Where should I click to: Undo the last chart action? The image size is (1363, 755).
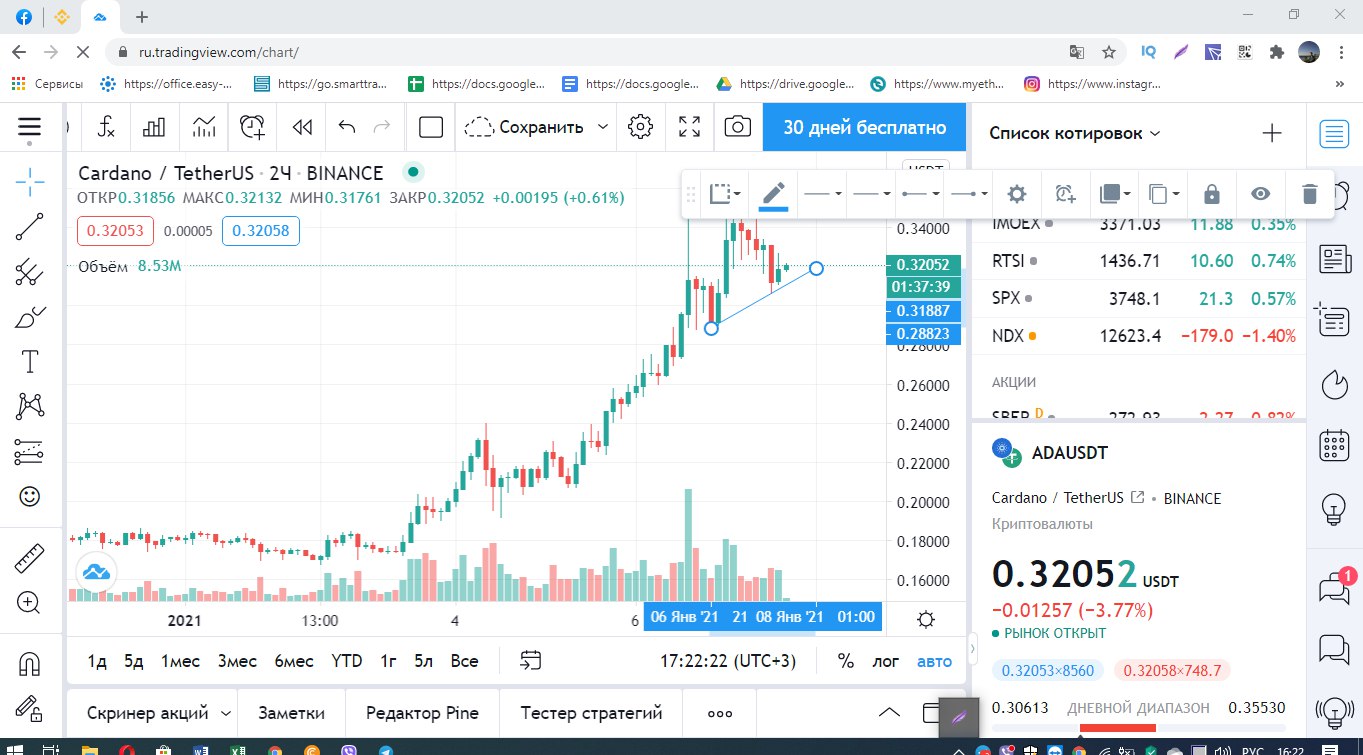[347, 127]
